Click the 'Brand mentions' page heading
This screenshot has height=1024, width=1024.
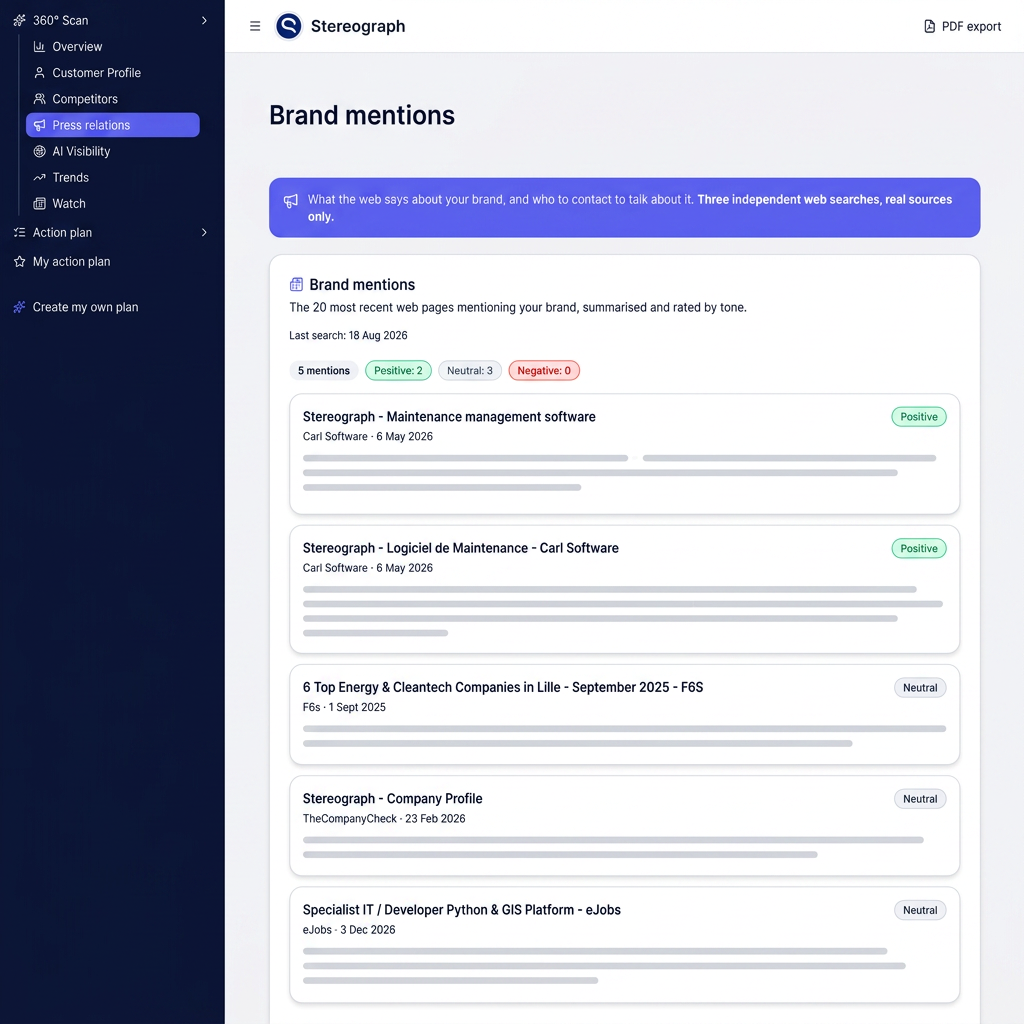362,115
